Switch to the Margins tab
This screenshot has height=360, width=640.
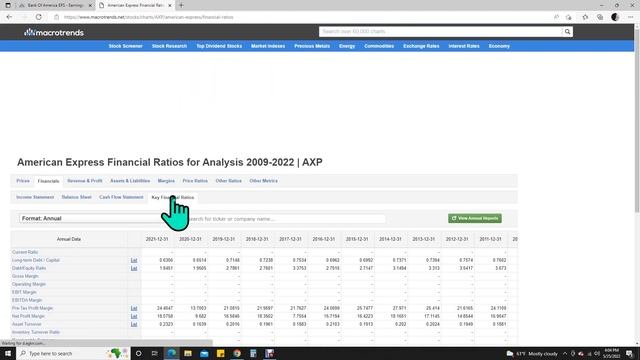tap(166, 181)
